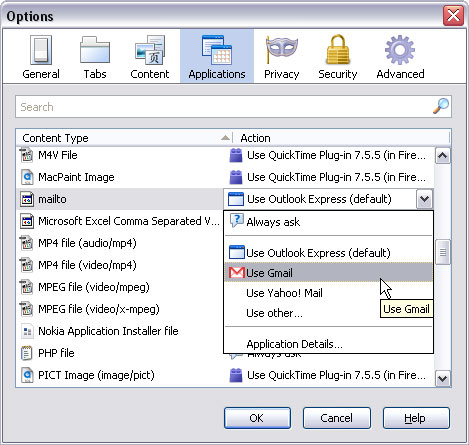
Task: Click inside the Search applications field
Action: point(233,107)
